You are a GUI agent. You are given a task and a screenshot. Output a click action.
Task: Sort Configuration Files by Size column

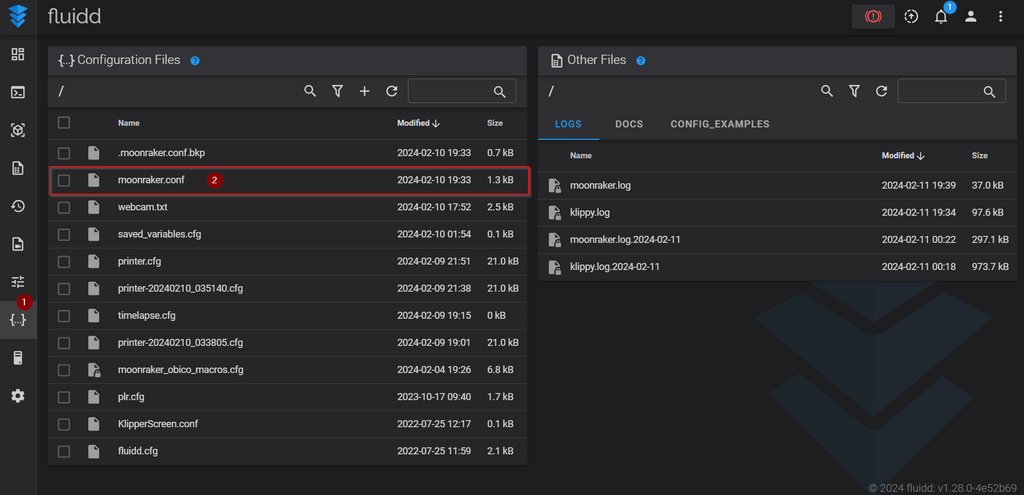coord(495,123)
